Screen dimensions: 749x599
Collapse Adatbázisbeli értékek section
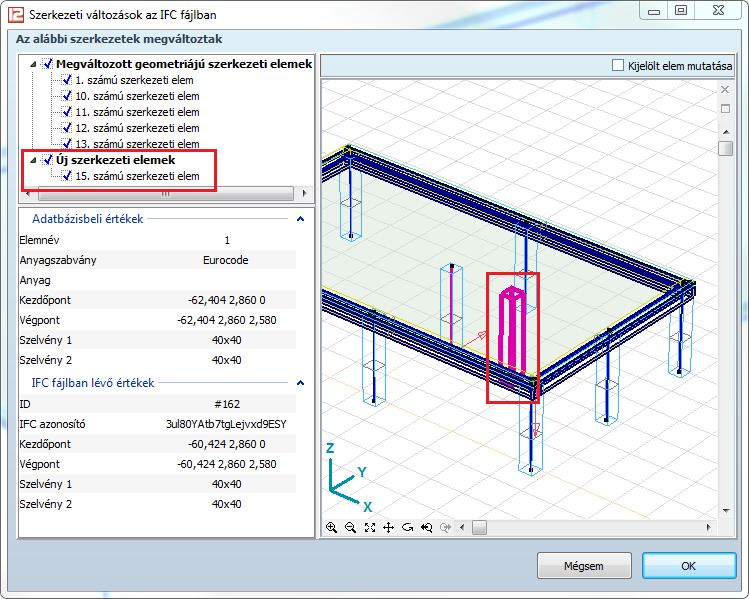coord(300,219)
